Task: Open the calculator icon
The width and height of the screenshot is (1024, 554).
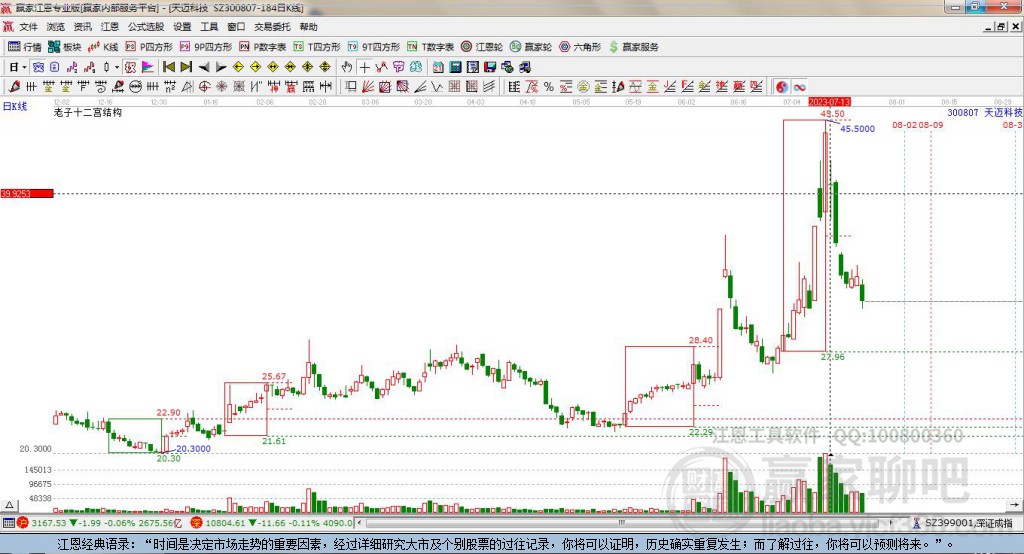Action: [x=455, y=67]
